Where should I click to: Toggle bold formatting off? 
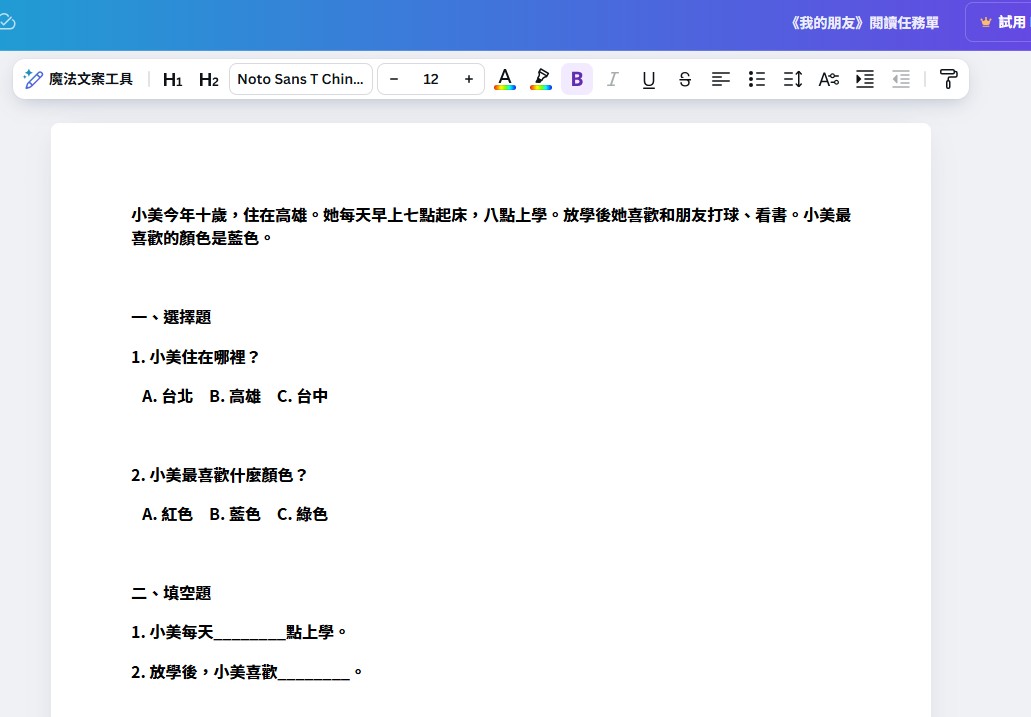pos(576,79)
